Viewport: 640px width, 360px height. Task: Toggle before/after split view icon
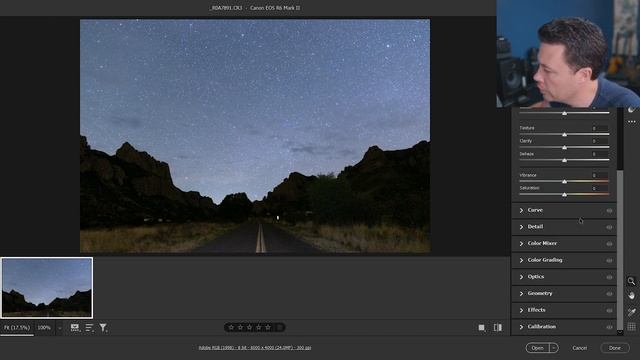(498, 327)
